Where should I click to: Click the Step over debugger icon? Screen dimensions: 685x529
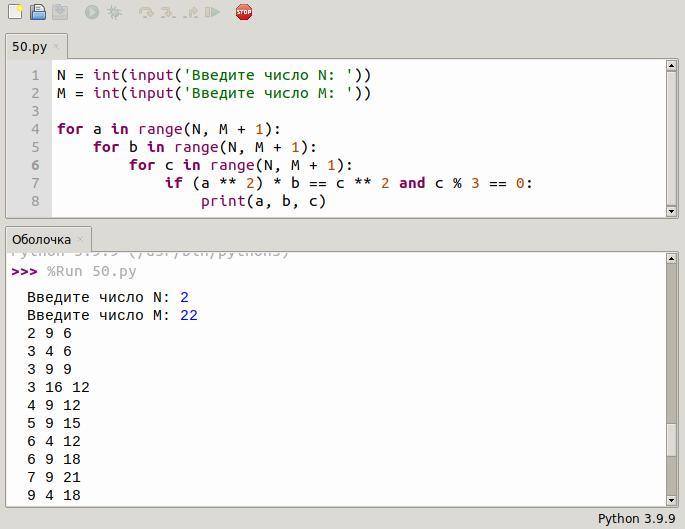click(146, 13)
